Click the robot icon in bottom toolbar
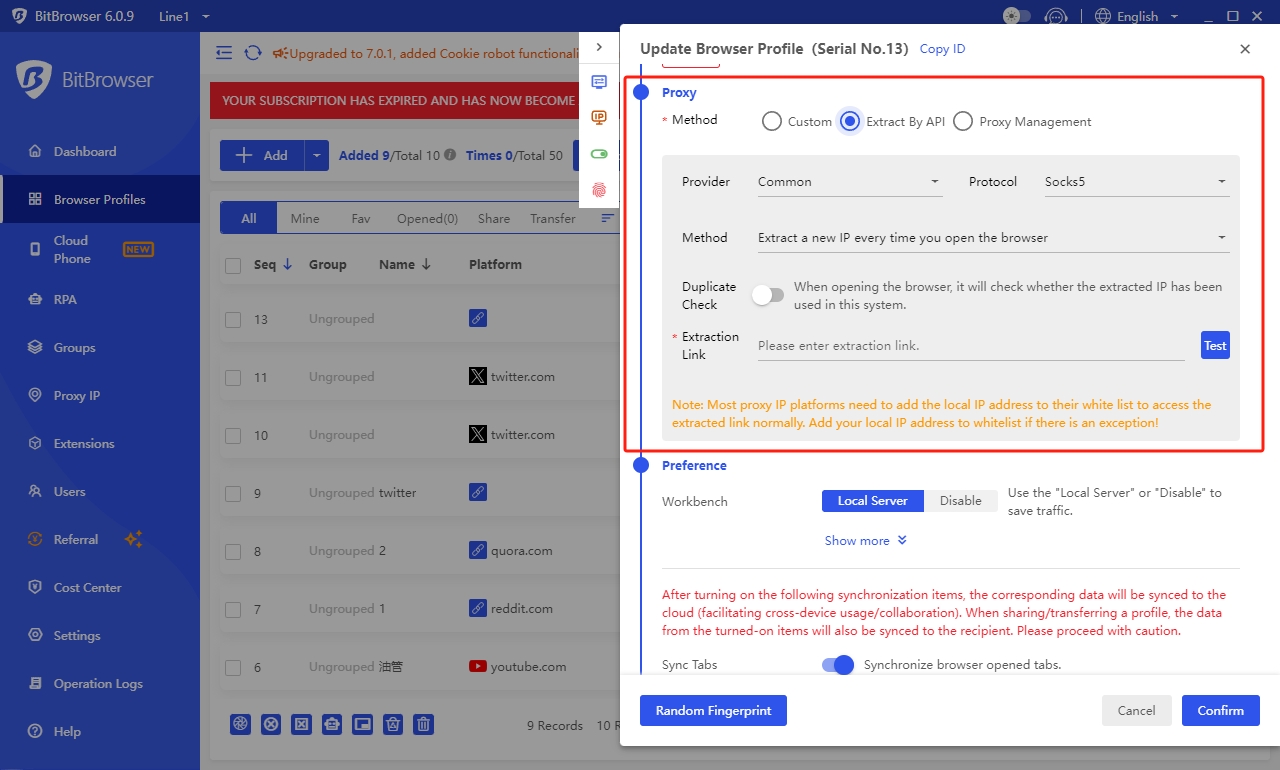 tap(332, 725)
